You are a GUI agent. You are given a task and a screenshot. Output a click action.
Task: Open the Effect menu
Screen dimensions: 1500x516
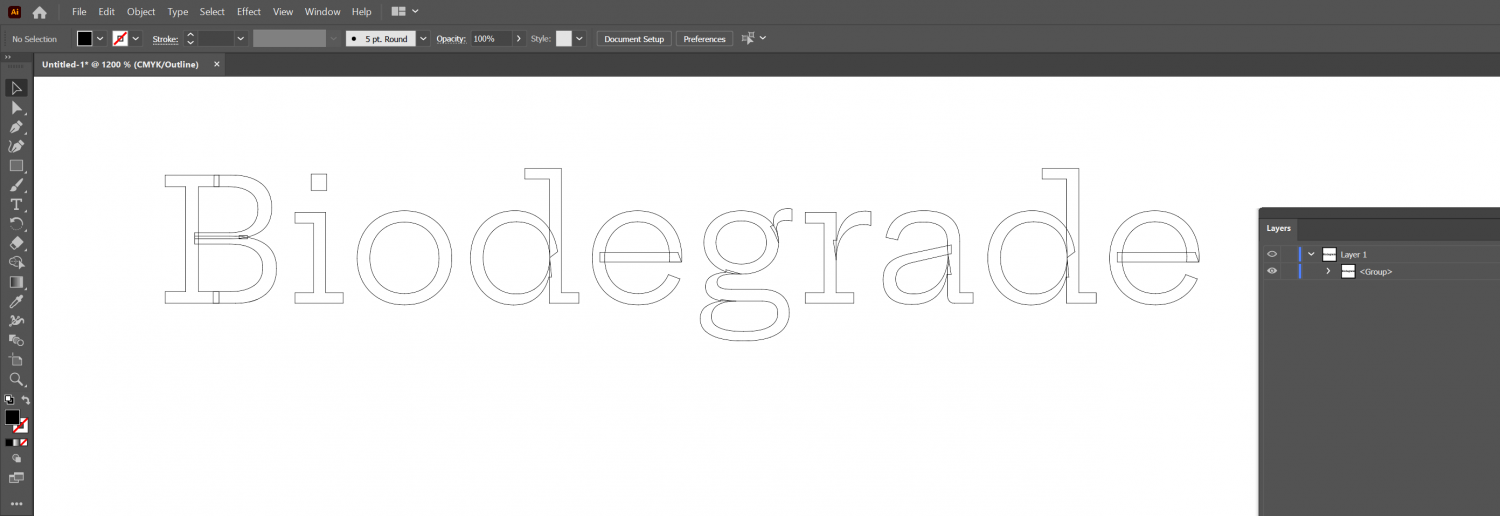249,12
